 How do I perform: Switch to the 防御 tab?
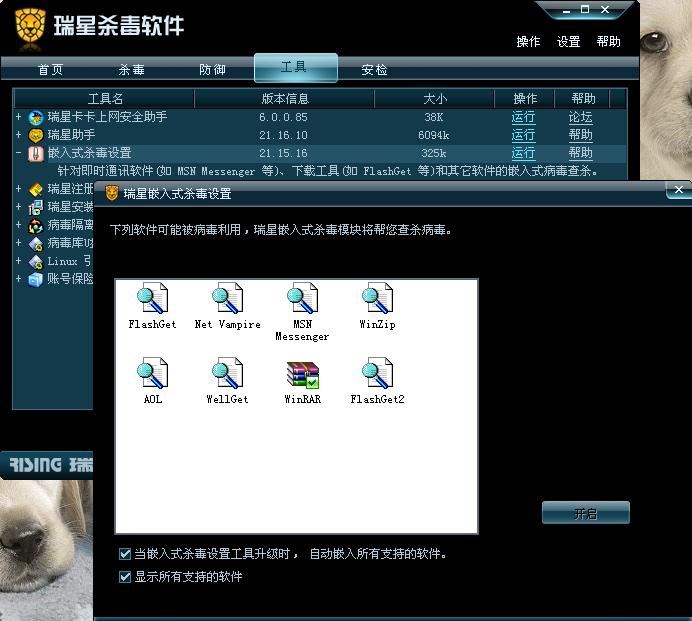[212, 70]
